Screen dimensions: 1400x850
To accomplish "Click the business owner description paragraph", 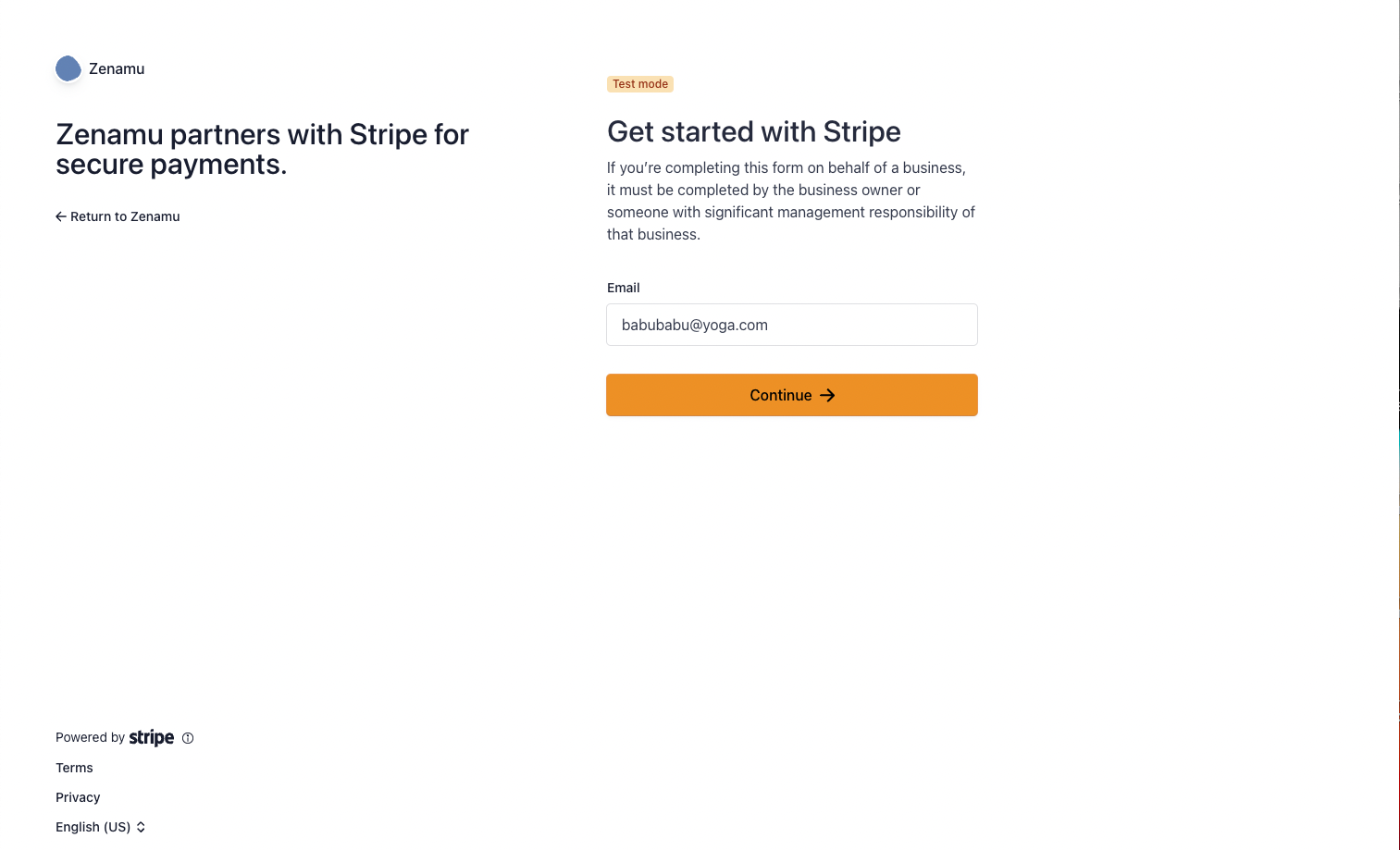I will point(791,201).
